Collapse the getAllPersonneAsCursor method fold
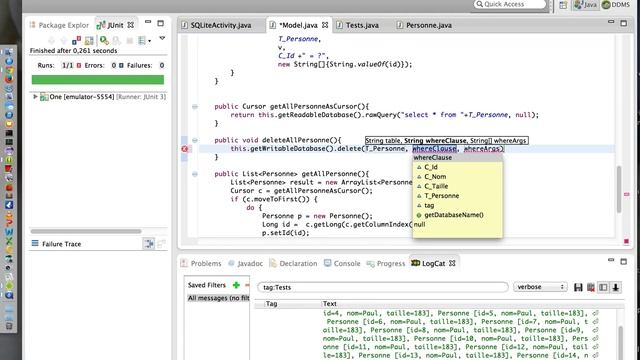The height and width of the screenshot is (360, 640). coord(195,107)
